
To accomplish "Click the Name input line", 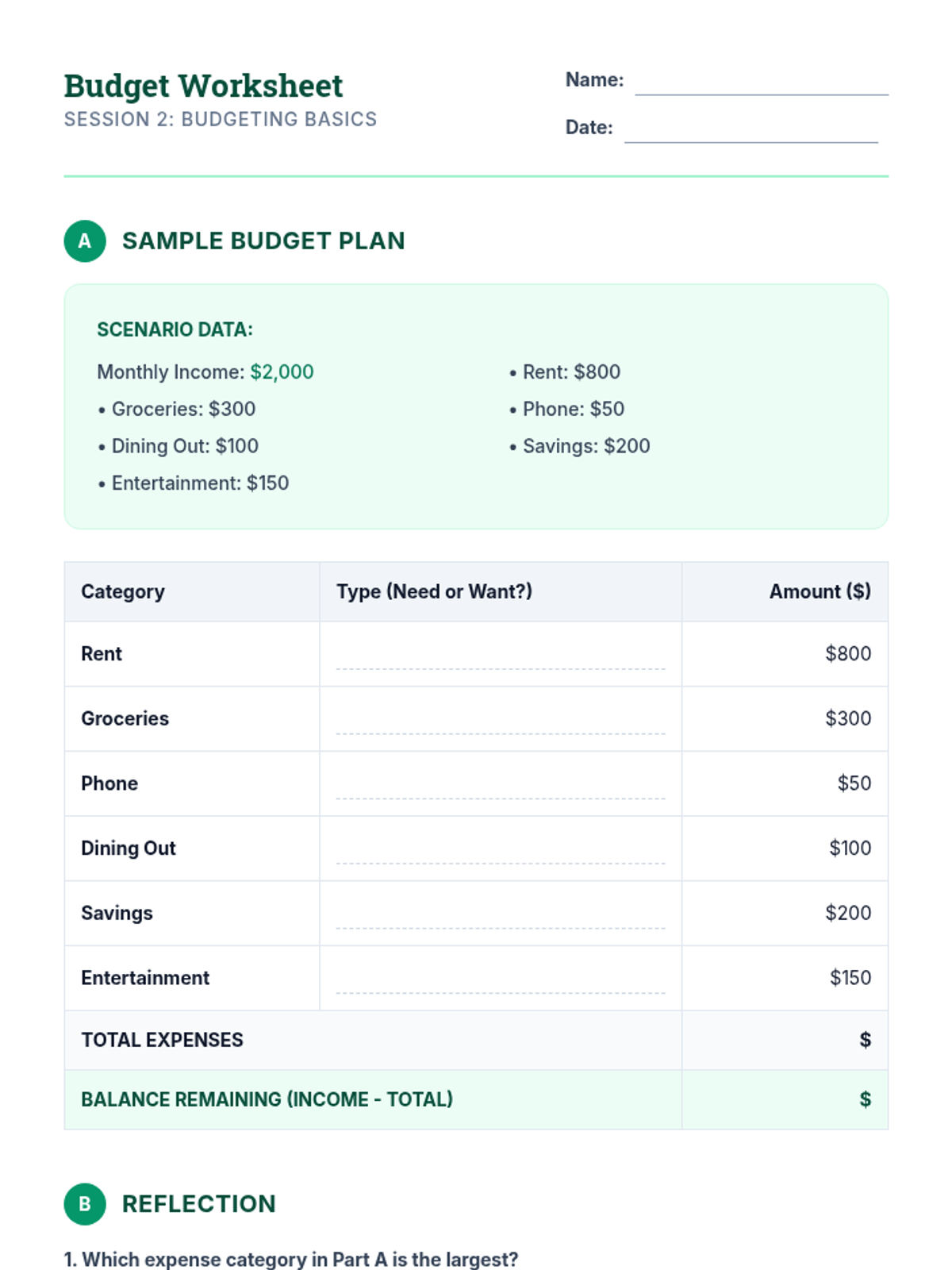I will [761, 83].
